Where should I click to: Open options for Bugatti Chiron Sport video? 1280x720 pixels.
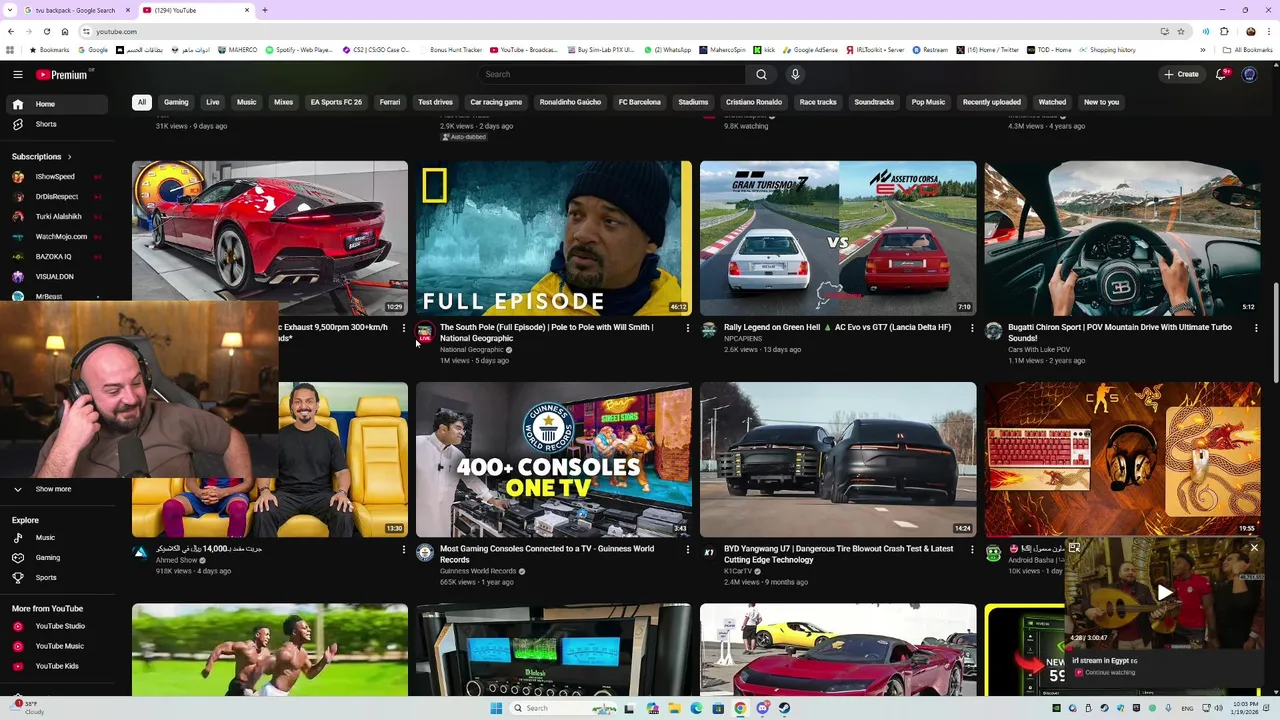coord(1256,328)
